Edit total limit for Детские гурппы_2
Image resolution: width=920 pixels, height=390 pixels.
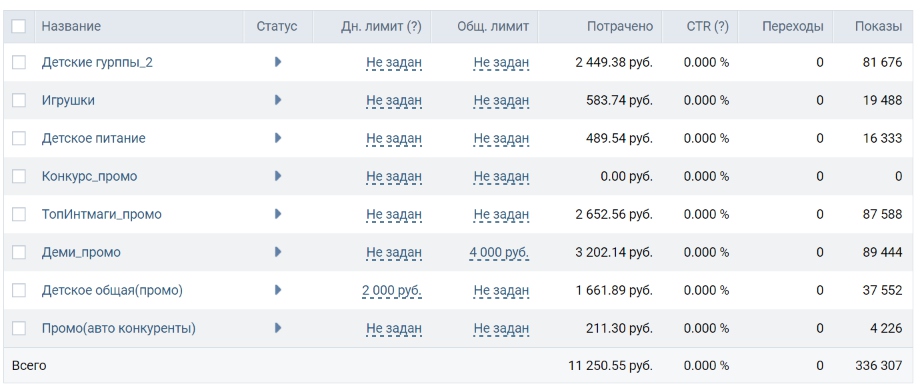502,63
